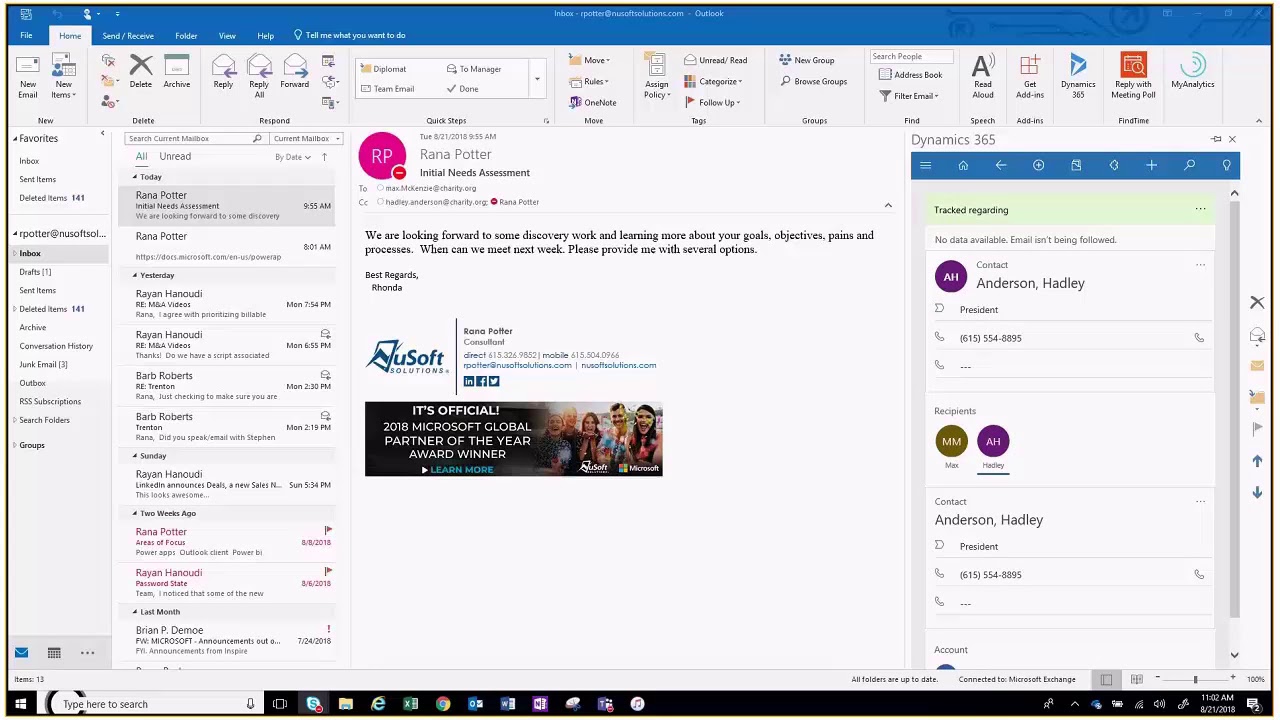1280x720 pixels.
Task: Collapse the Favorites section
Action: click(x=15, y=139)
